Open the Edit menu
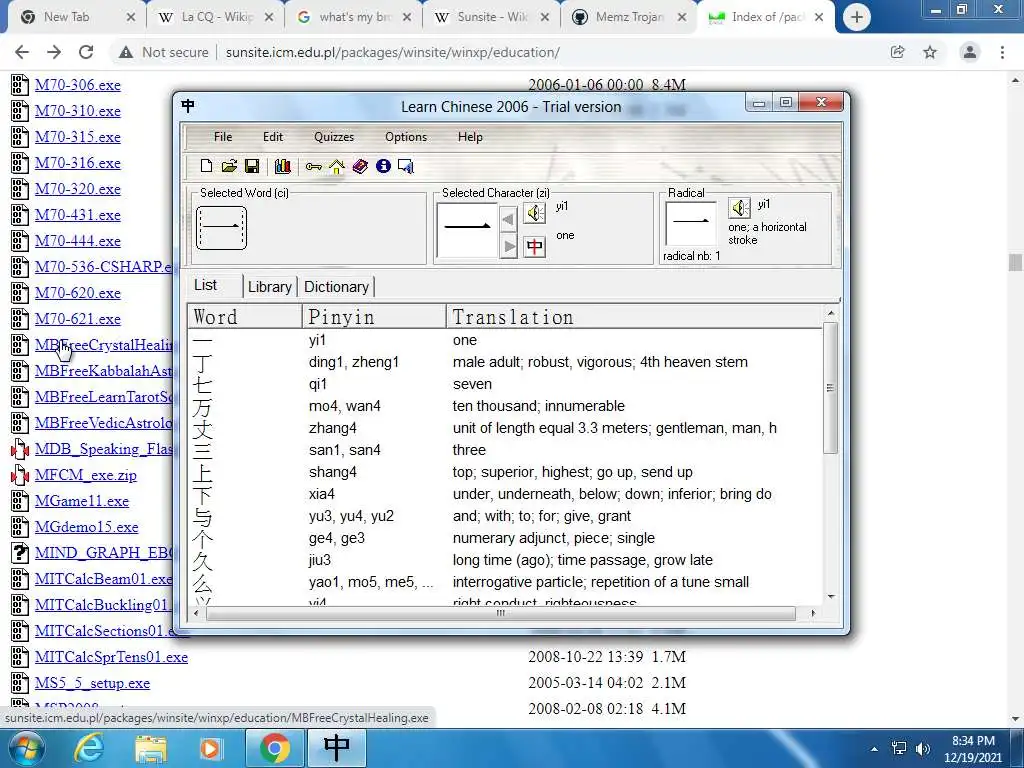Image resolution: width=1024 pixels, height=768 pixels. 273,136
